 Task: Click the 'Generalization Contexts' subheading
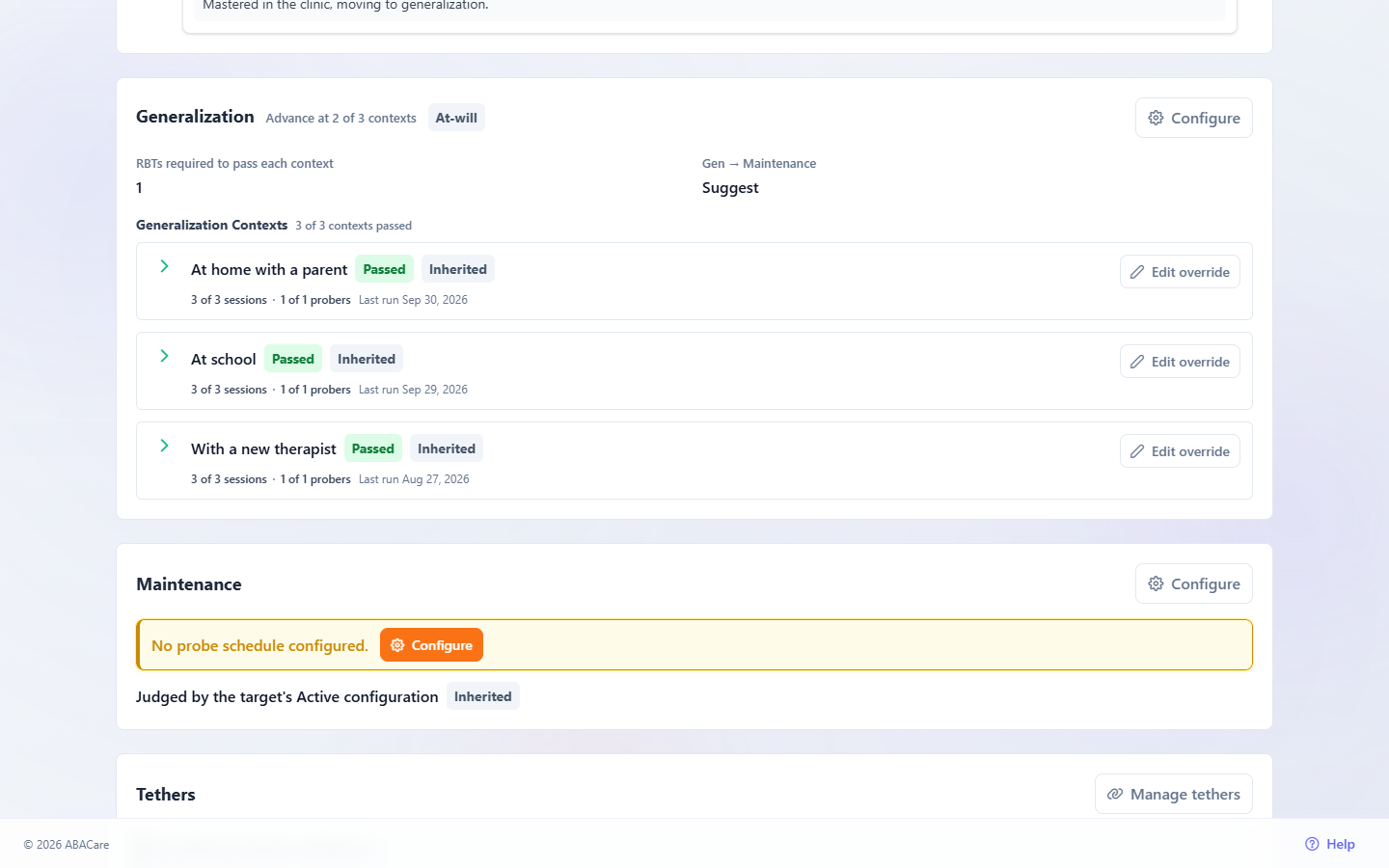[212, 225]
